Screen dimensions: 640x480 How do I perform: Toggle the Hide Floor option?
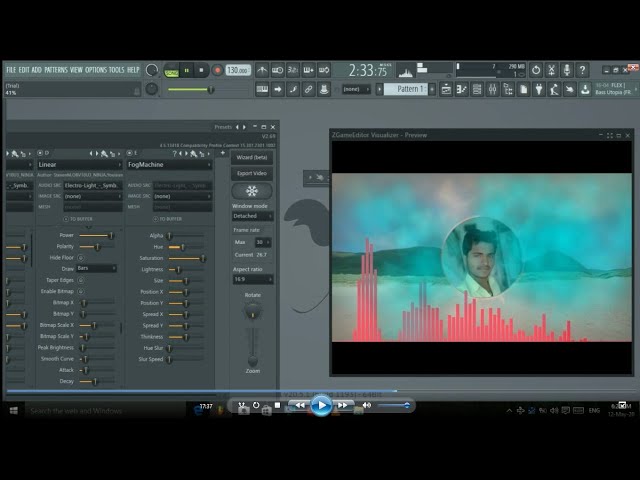click(x=80, y=258)
